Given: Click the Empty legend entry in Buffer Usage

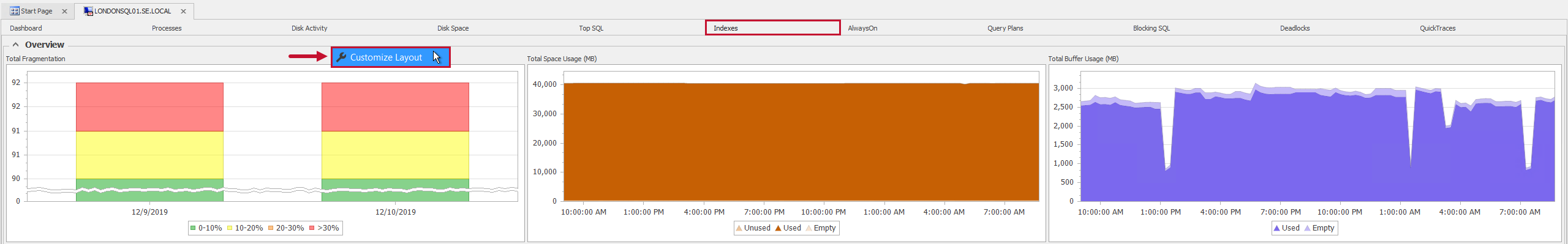Looking at the screenshot, I should point(1319,228).
